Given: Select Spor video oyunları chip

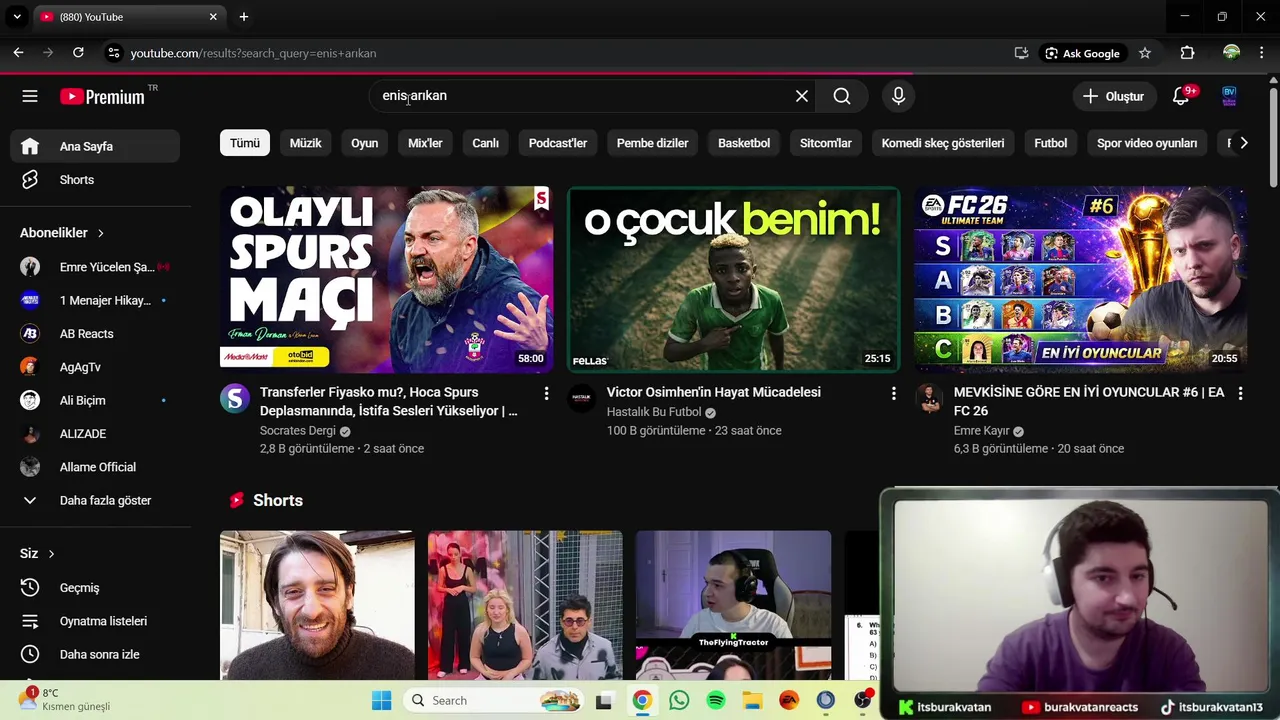Looking at the screenshot, I should (1147, 143).
